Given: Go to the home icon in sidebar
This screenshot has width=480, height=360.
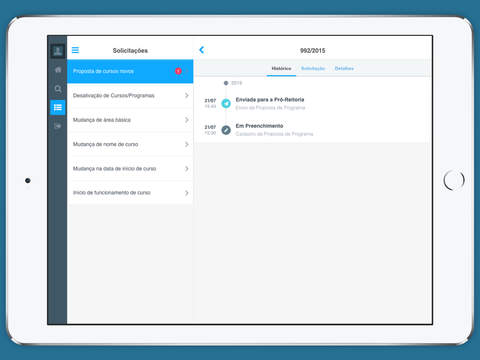Looking at the screenshot, I should pyautogui.click(x=58, y=70).
